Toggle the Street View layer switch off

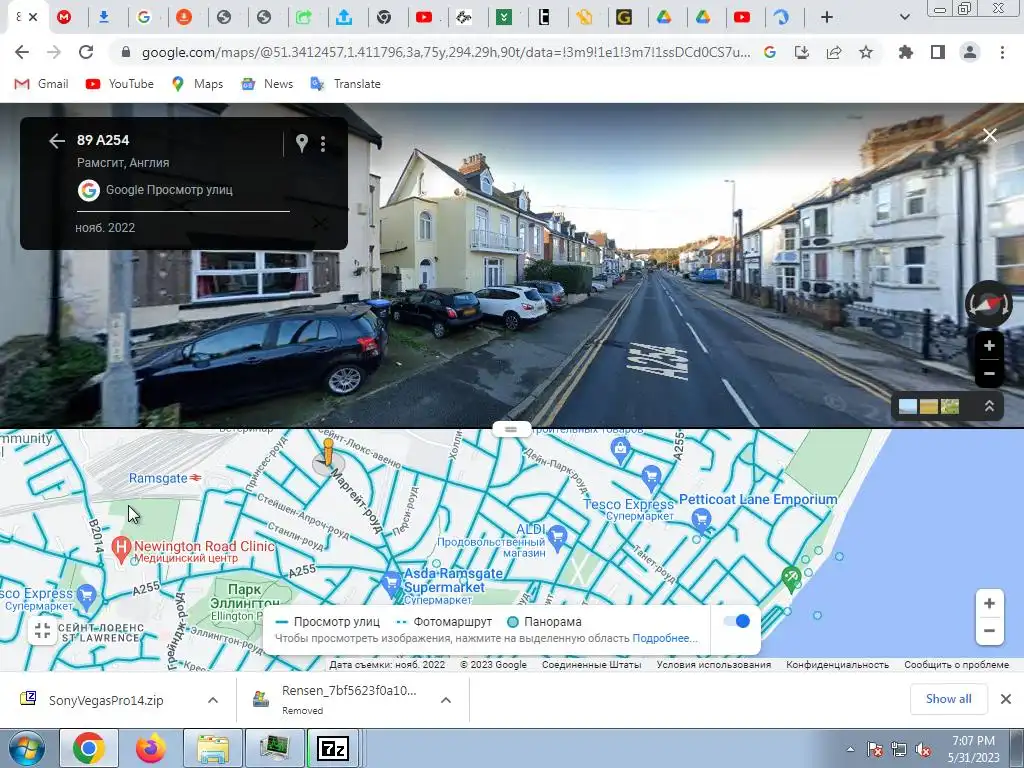pos(737,621)
